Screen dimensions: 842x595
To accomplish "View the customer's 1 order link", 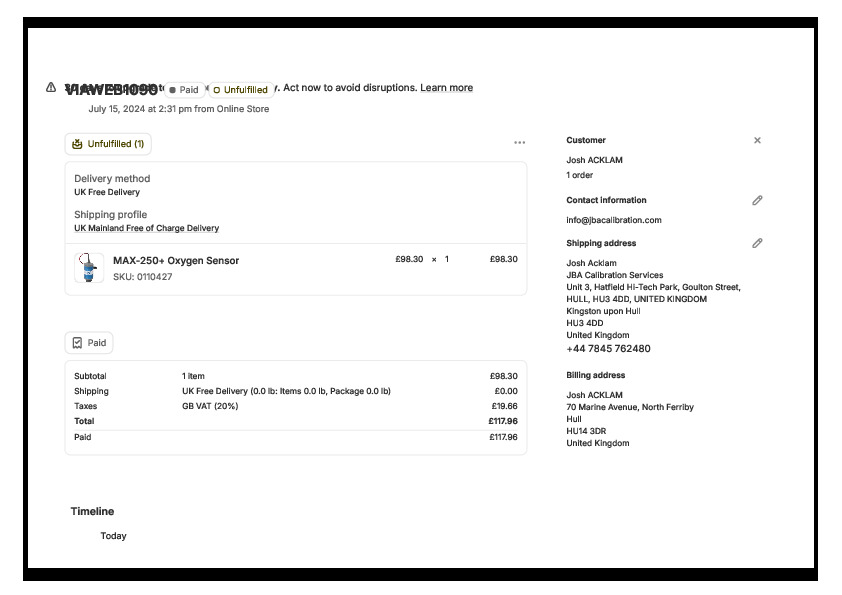I will pos(579,175).
